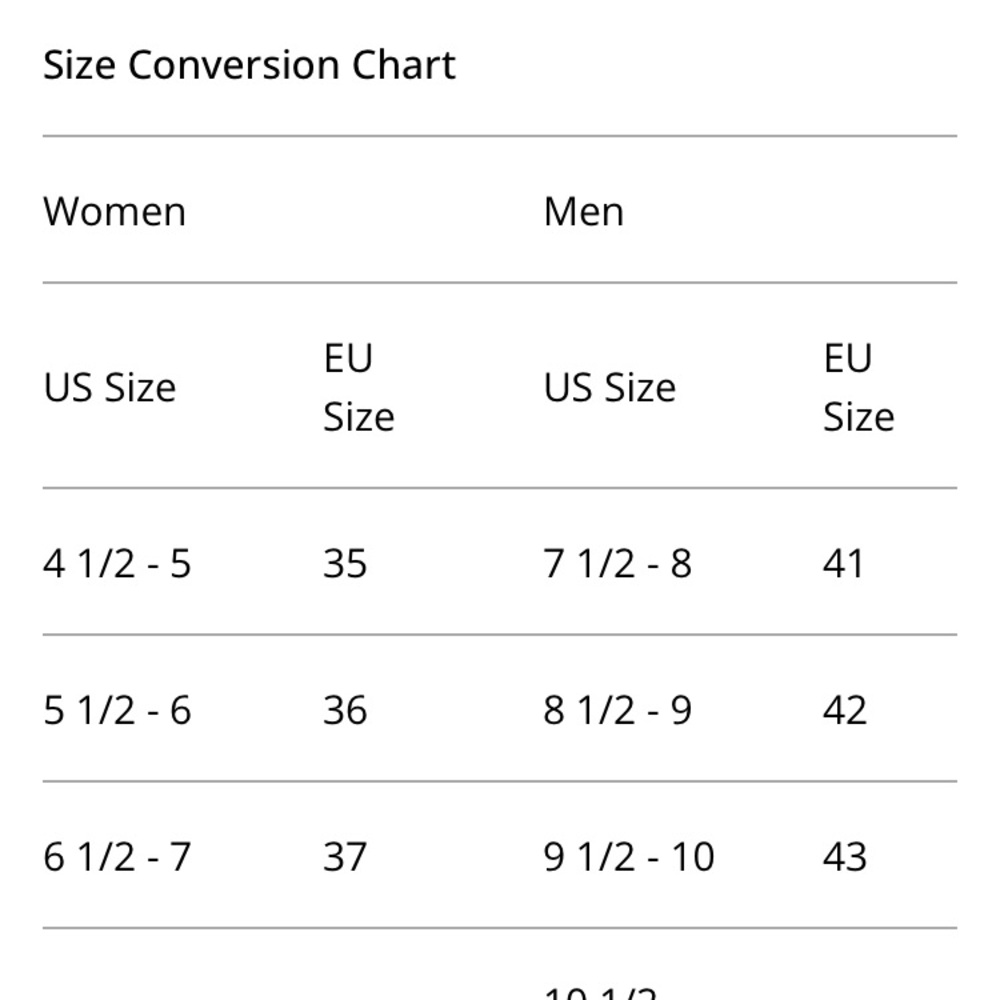Click the Women's US Size header
Image resolution: width=1000 pixels, height=1000 pixels.
[110, 387]
